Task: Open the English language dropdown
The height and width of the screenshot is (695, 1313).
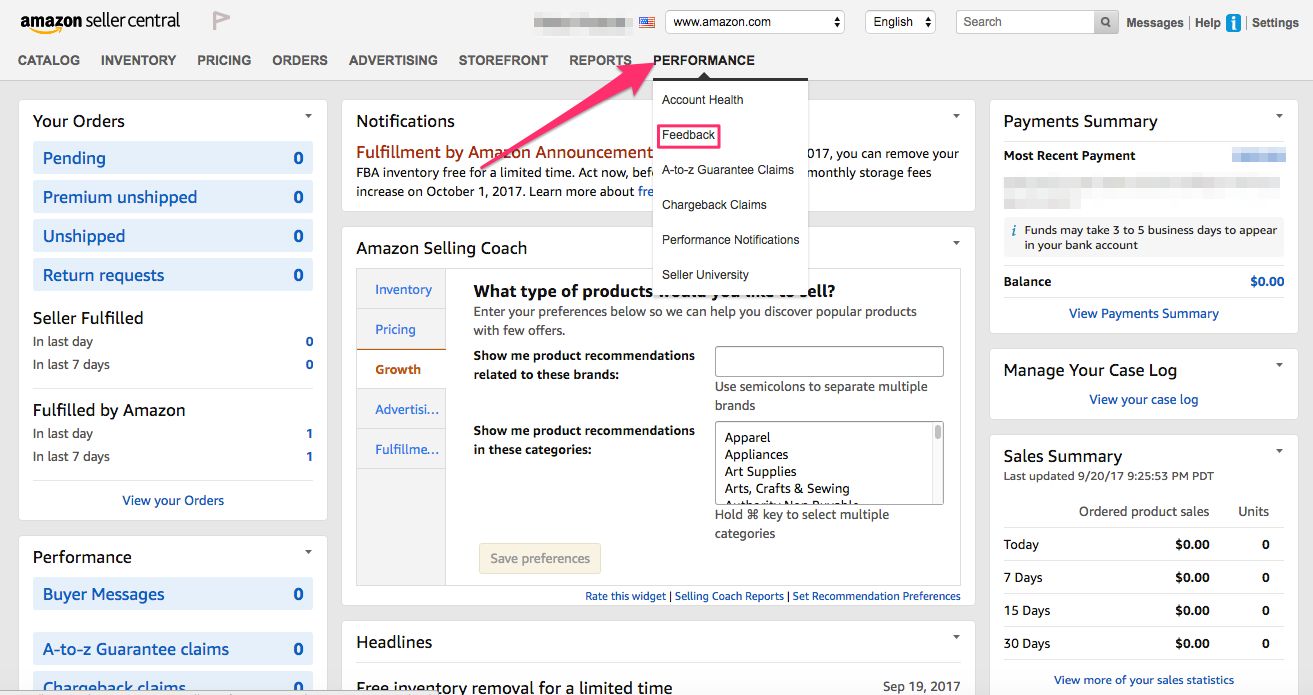Action: [900, 22]
